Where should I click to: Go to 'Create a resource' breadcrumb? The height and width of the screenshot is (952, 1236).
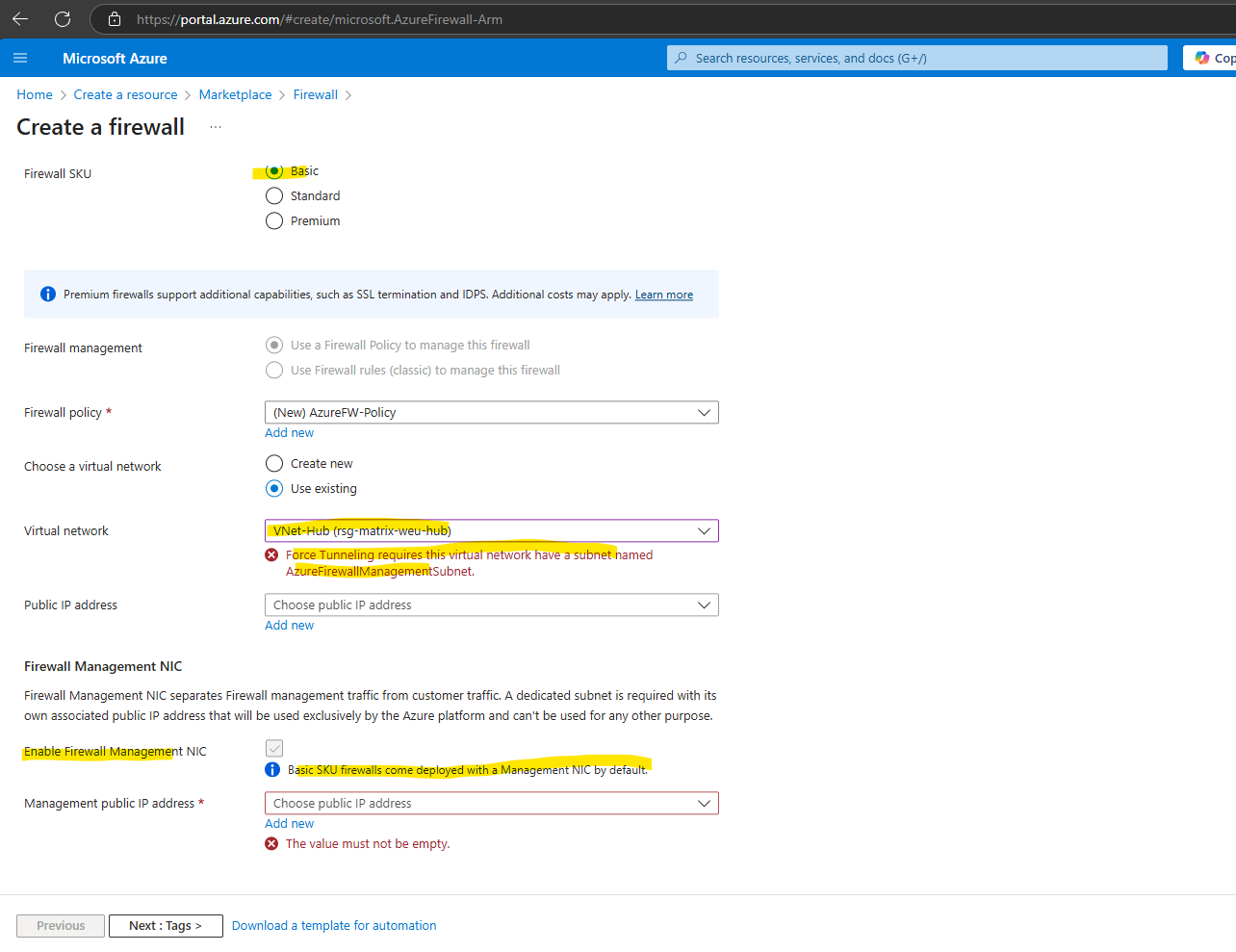[125, 94]
